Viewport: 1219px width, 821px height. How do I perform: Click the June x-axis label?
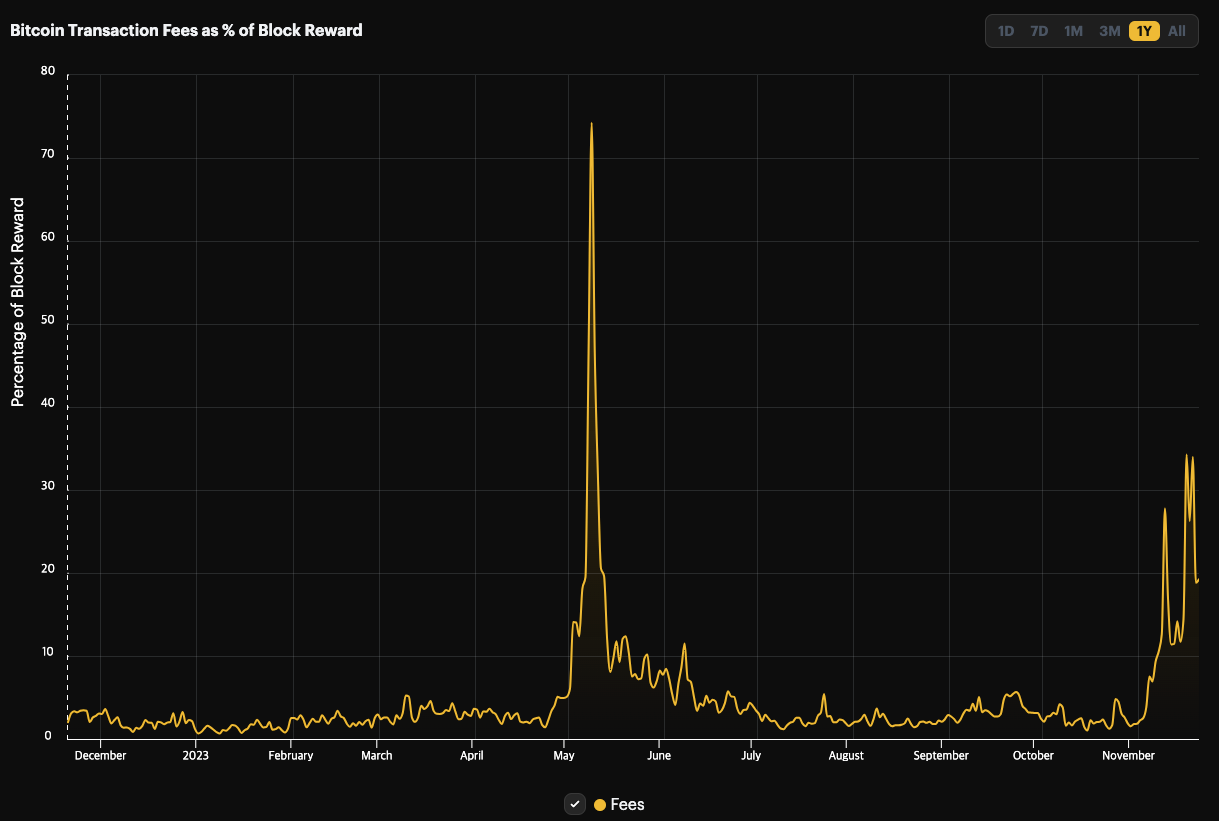[659, 756]
